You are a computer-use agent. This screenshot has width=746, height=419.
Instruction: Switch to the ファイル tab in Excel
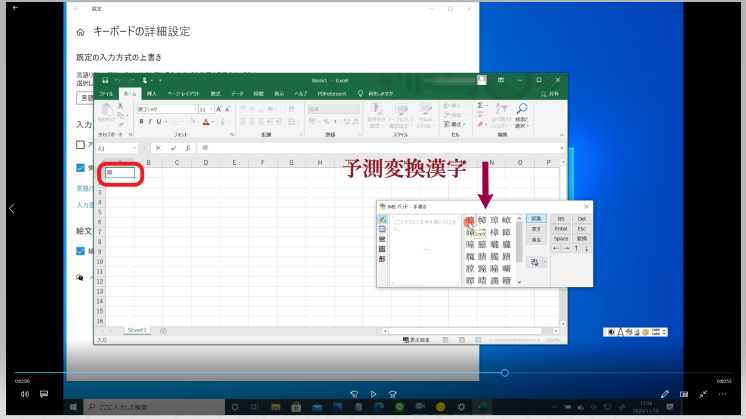click(106, 93)
